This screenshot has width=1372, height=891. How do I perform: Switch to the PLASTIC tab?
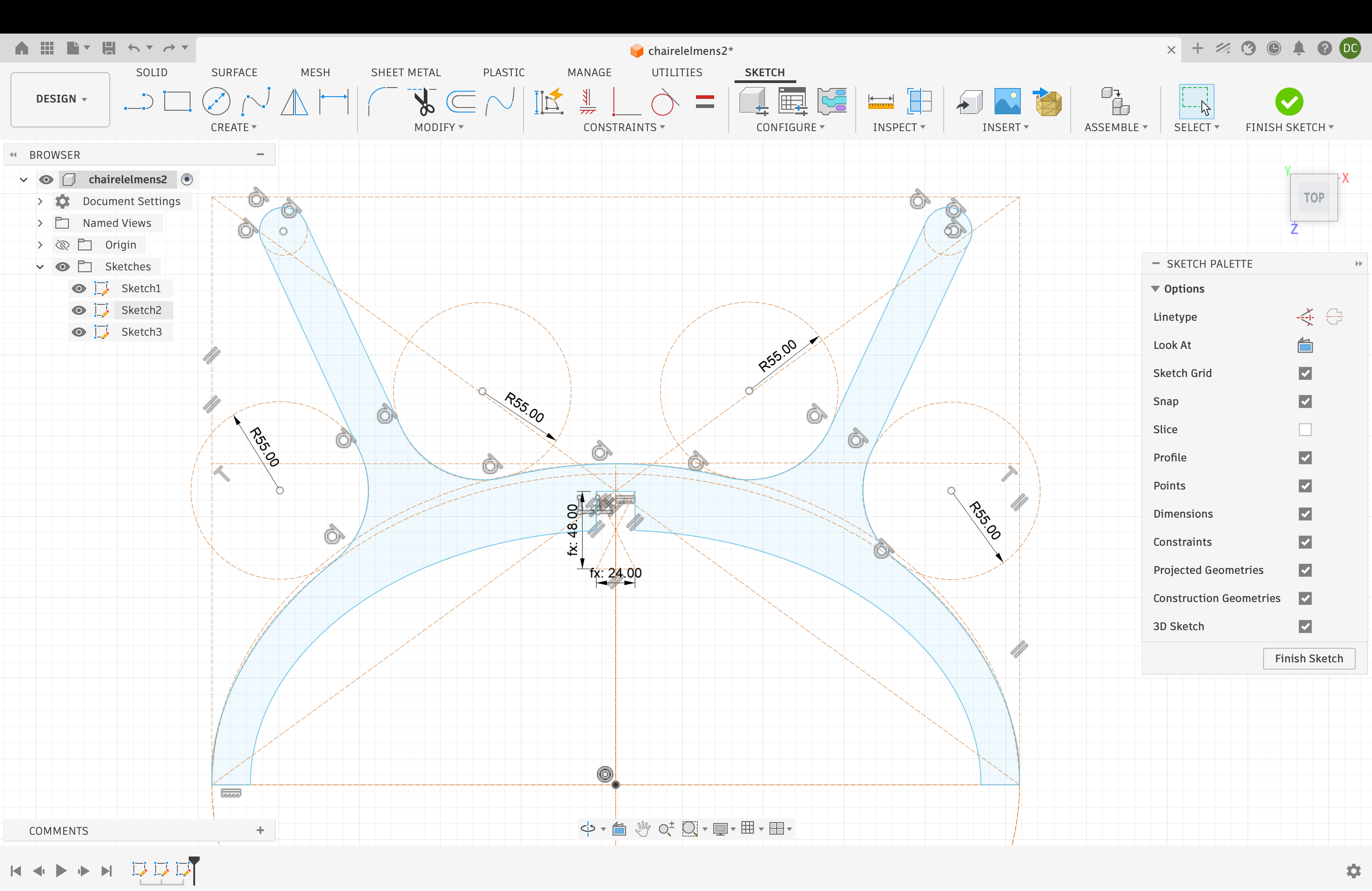pos(504,73)
